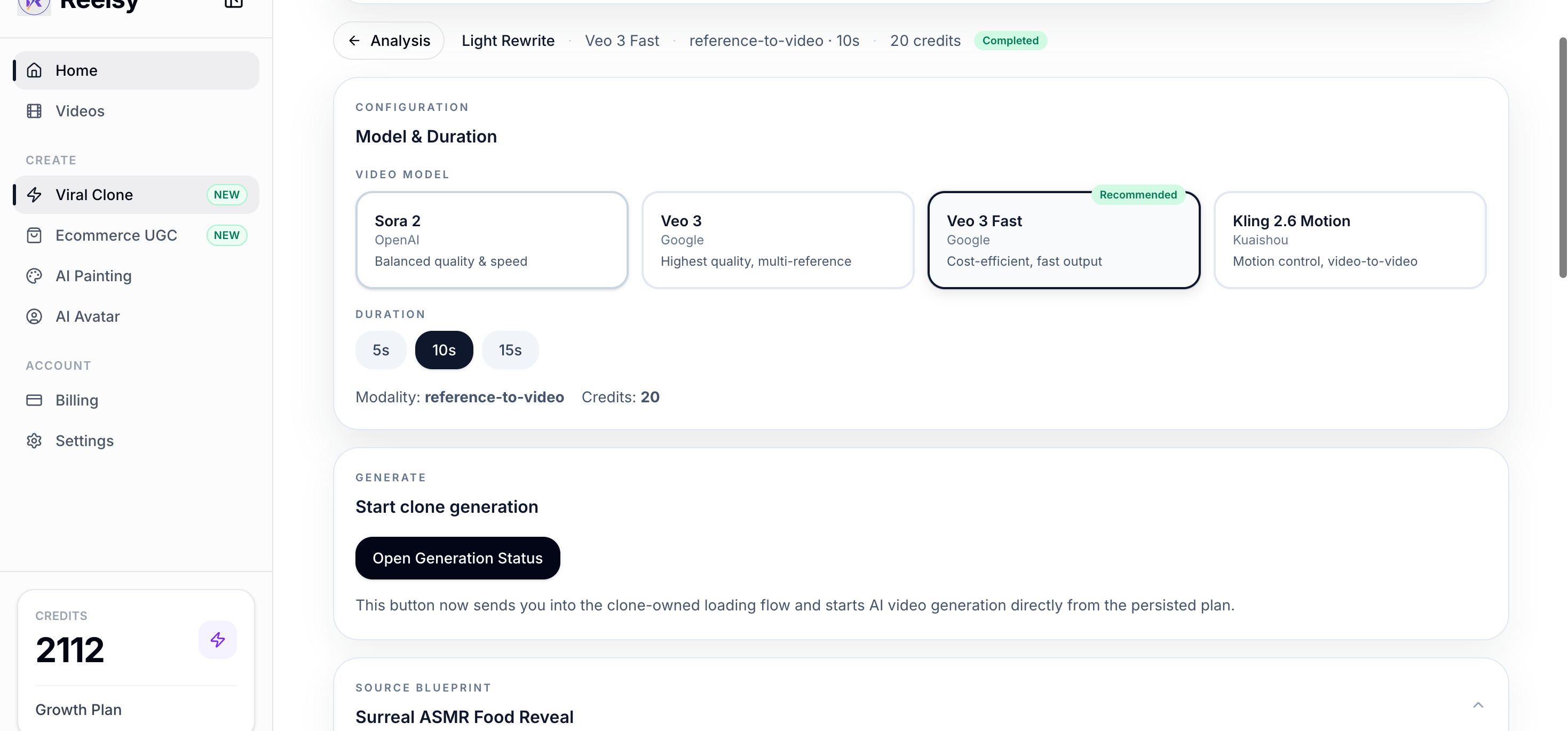Open AI Painting
This screenshot has width=1568, height=731.
click(93, 276)
